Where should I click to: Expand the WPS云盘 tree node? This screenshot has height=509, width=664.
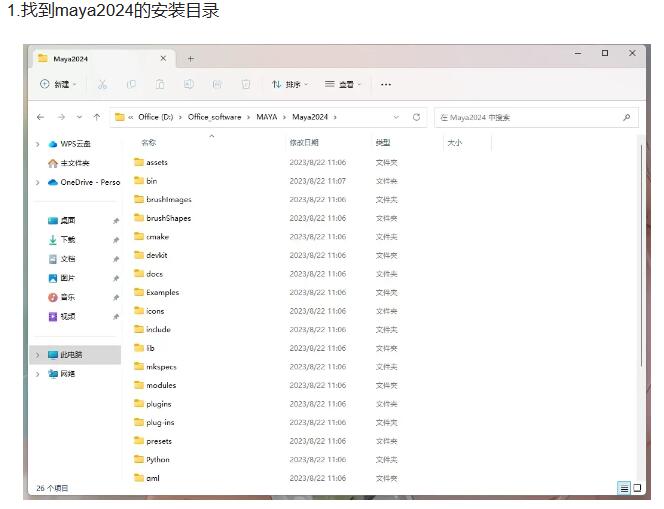tap(38, 144)
